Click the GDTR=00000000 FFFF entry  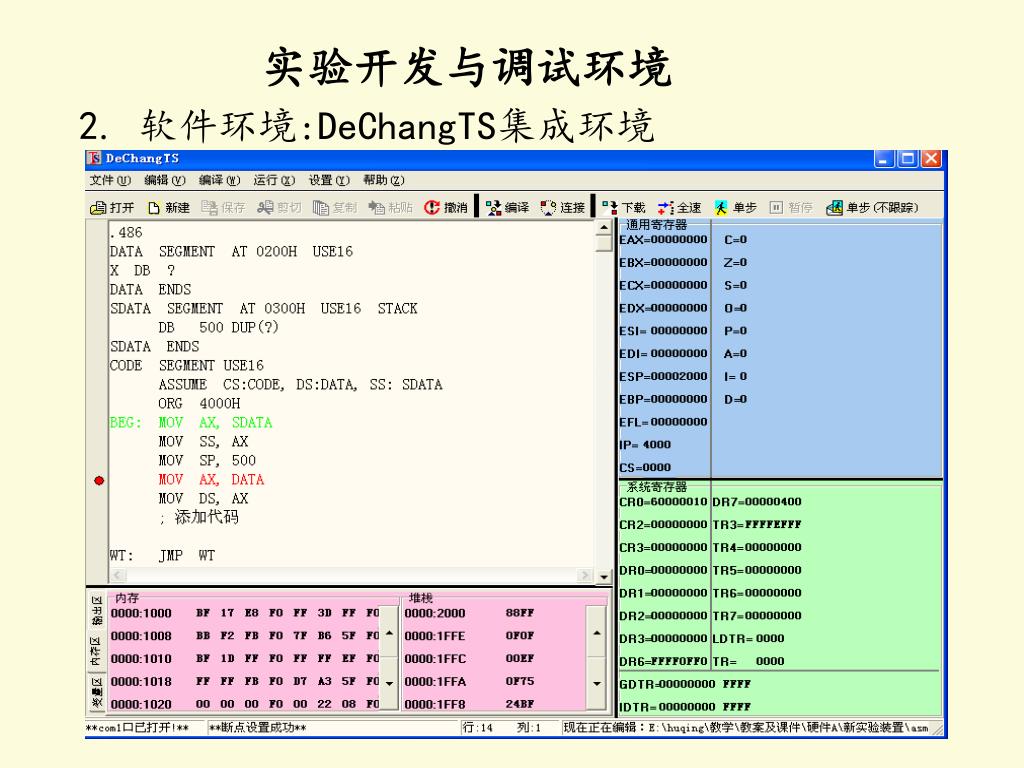point(685,684)
